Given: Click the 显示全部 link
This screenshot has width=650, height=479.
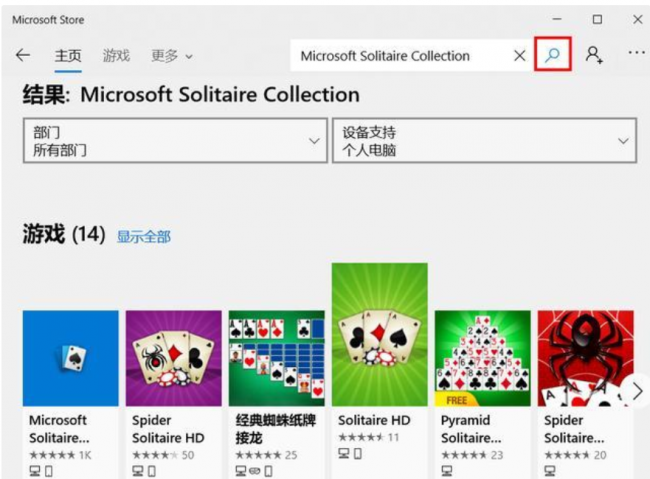Looking at the screenshot, I should click(144, 237).
